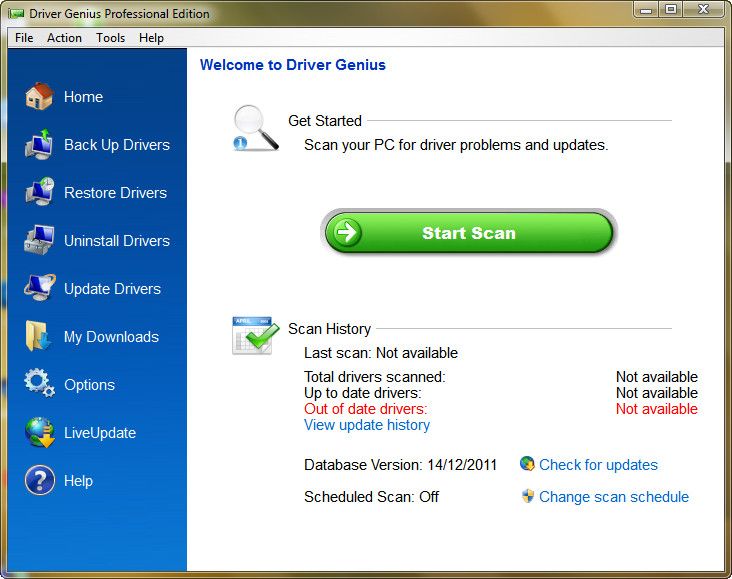Open My Downloads label
732x579 pixels.
112,337
